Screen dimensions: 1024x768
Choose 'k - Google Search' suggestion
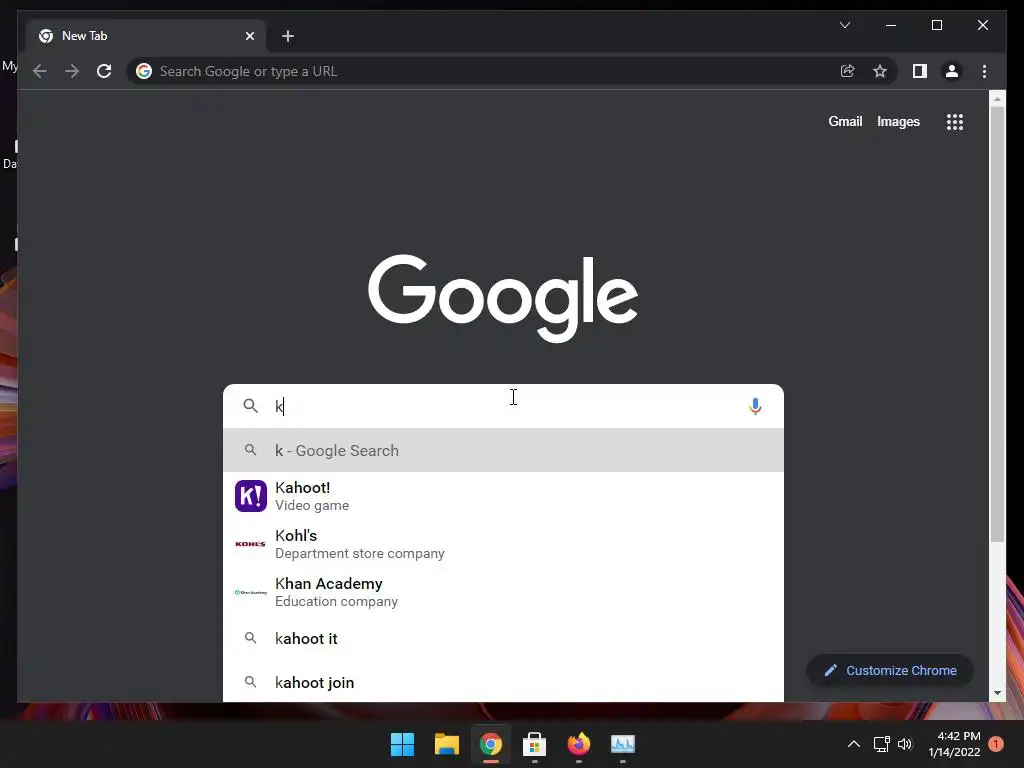(x=503, y=451)
